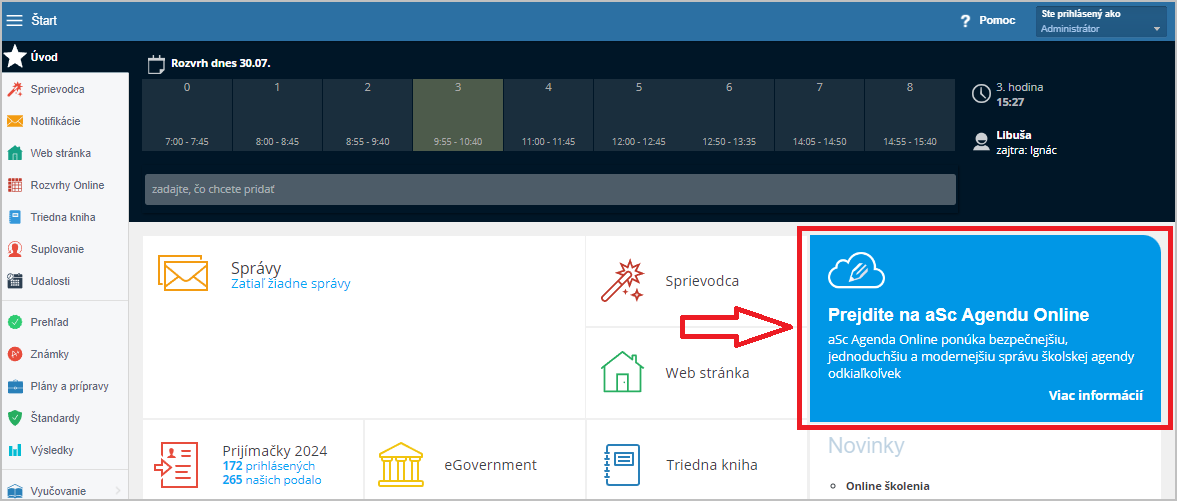This screenshot has height=501, width=1177.
Task: Open Rozvrhy Online grid icon
Action: point(14,185)
